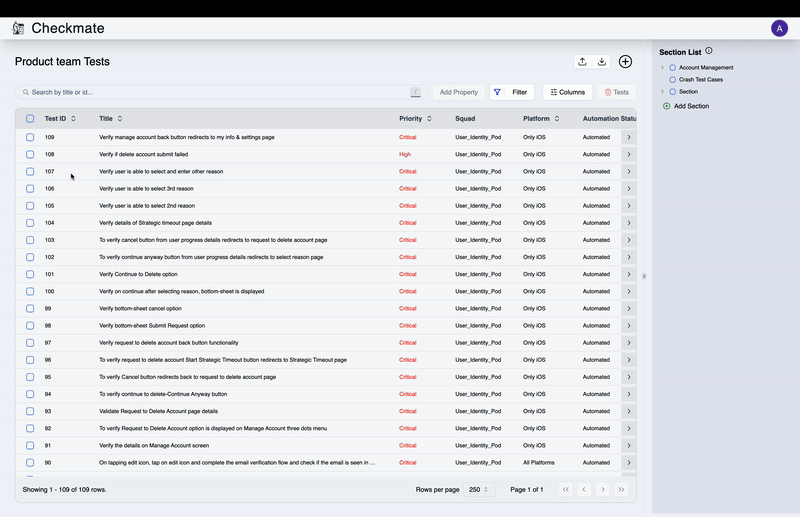Open row 95 details arrow

click(x=629, y=377)
